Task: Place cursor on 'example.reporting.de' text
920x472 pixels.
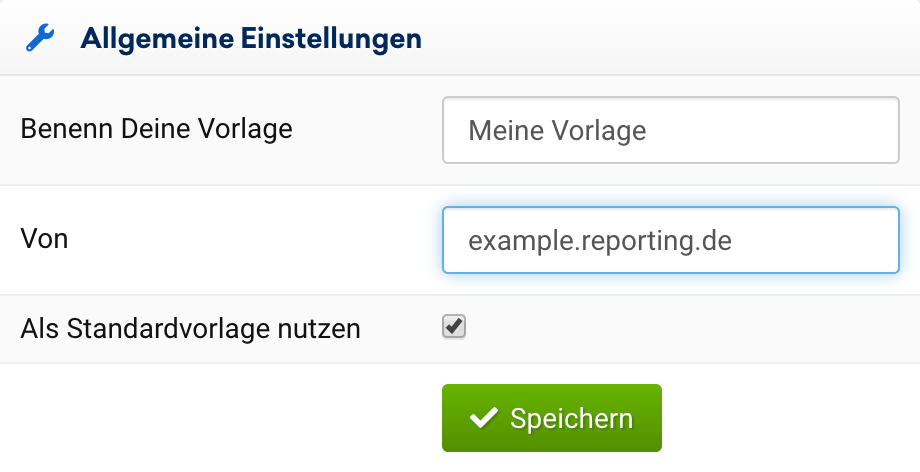Action: point(600,240)
